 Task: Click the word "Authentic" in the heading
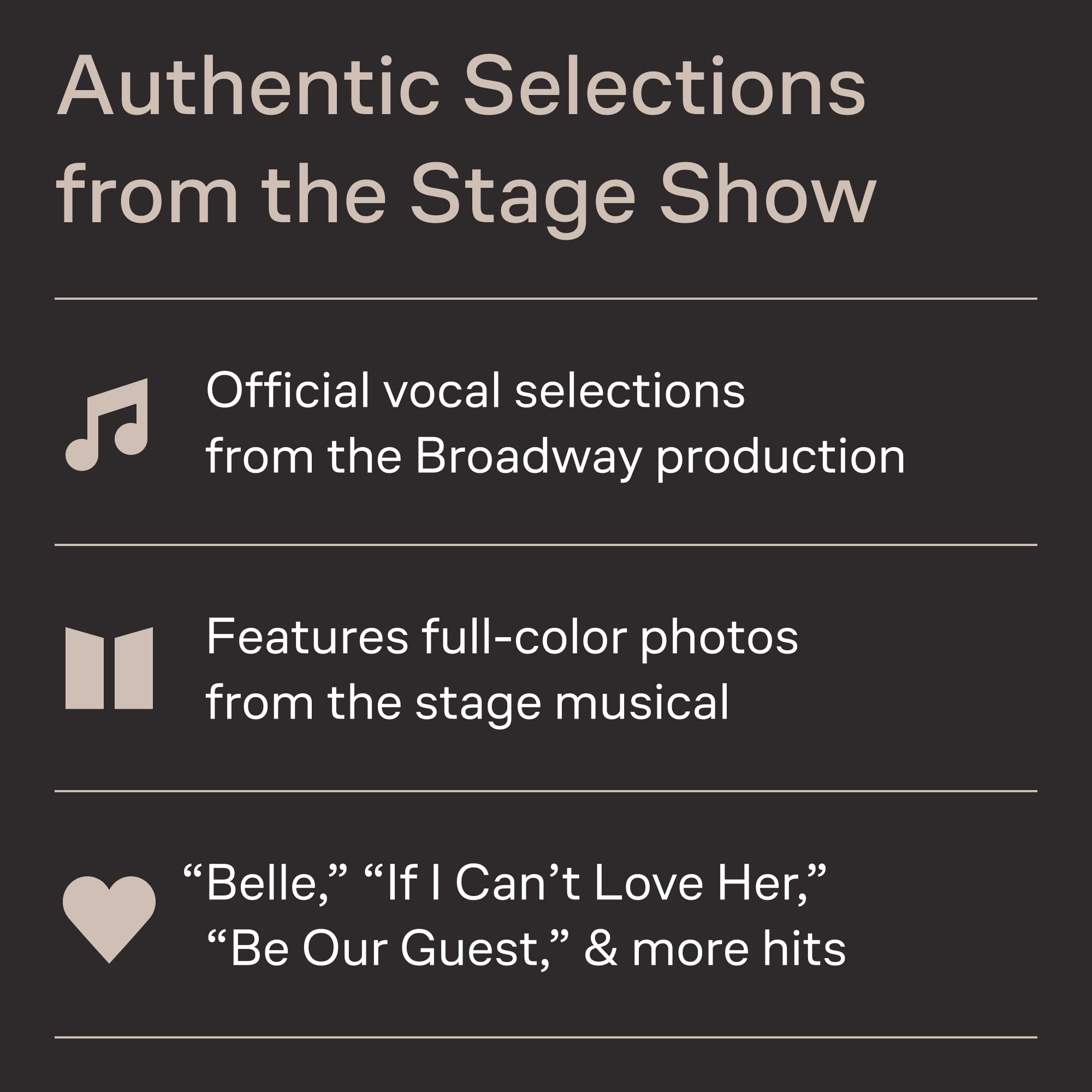[x=247, y=86]
